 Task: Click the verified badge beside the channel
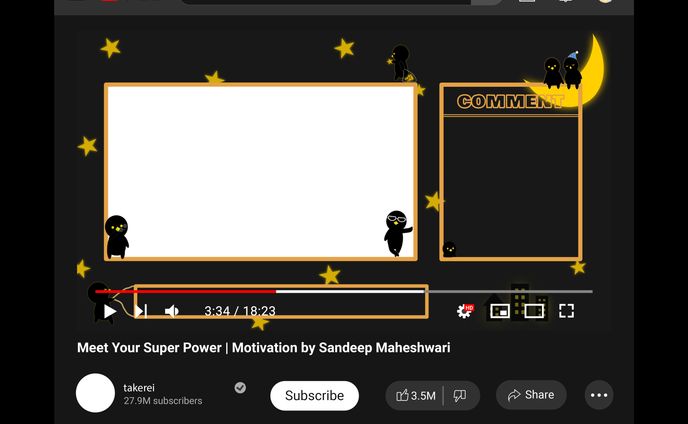pyautogui.click(x=240, y=387)
